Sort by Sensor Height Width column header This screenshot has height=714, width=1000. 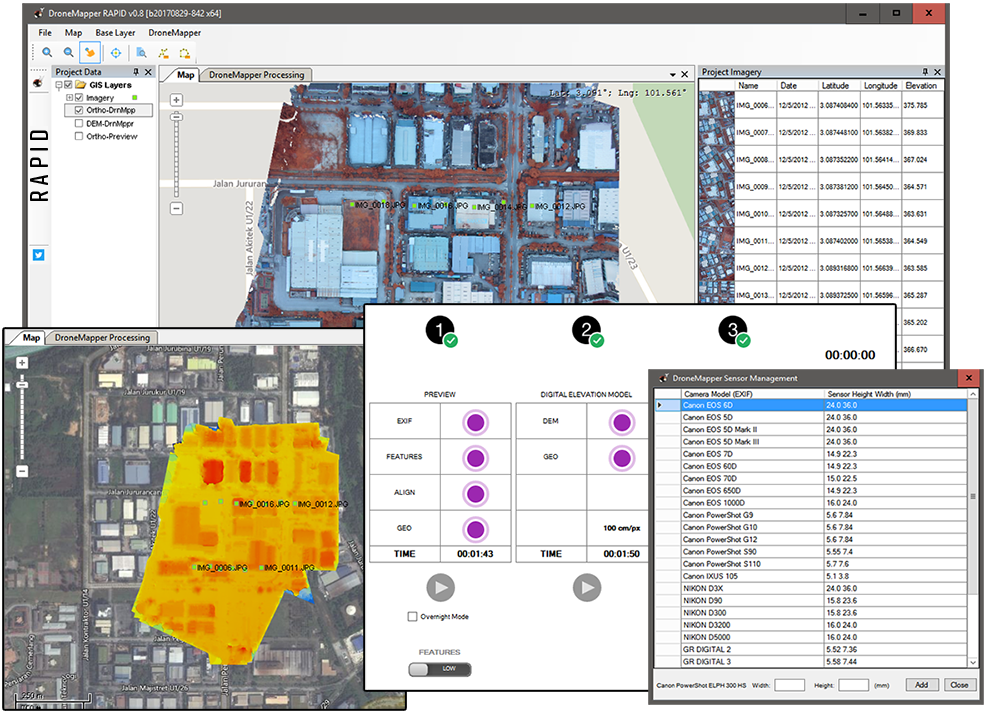click(895, 394)
